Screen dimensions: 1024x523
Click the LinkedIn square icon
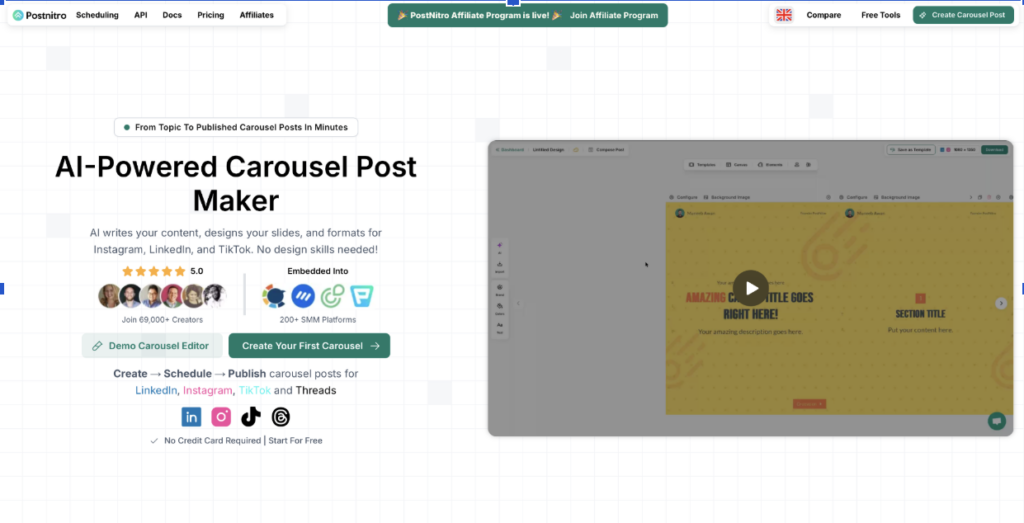[x=191, y=417]
